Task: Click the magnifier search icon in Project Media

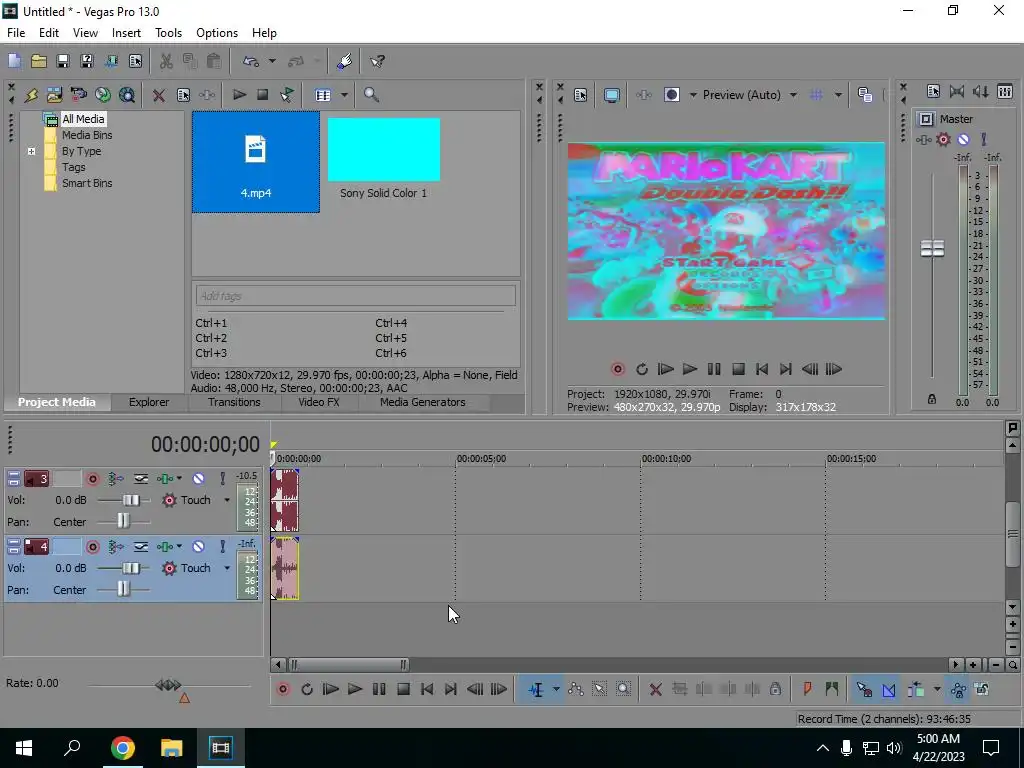Action: tap(371, 95)
